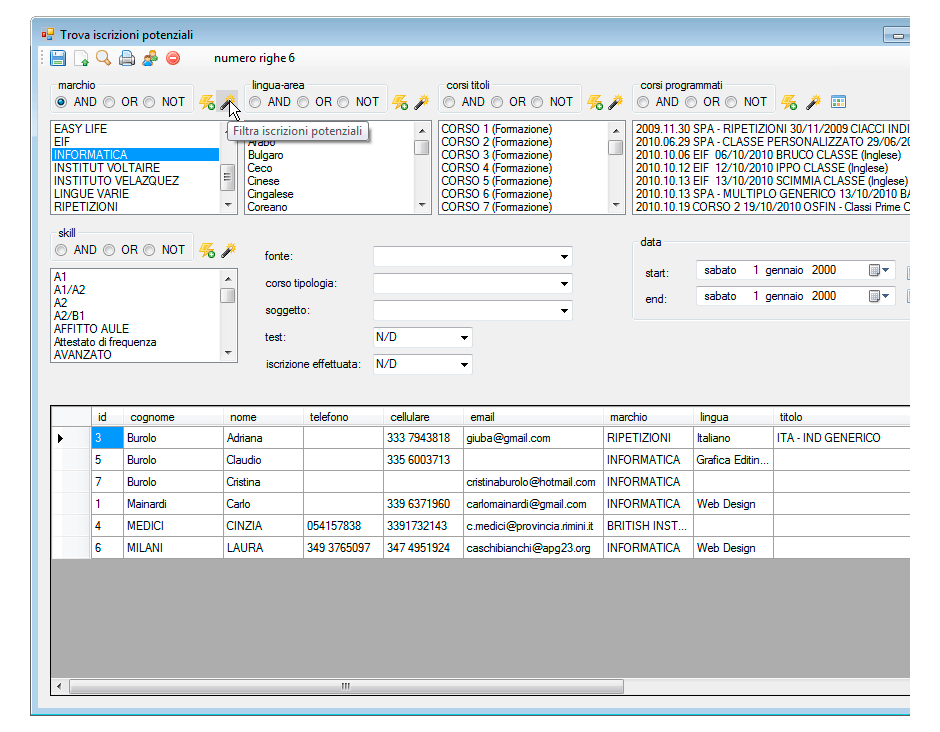Click the save floppy disk toolbar icon

click(x=58, y=58)
